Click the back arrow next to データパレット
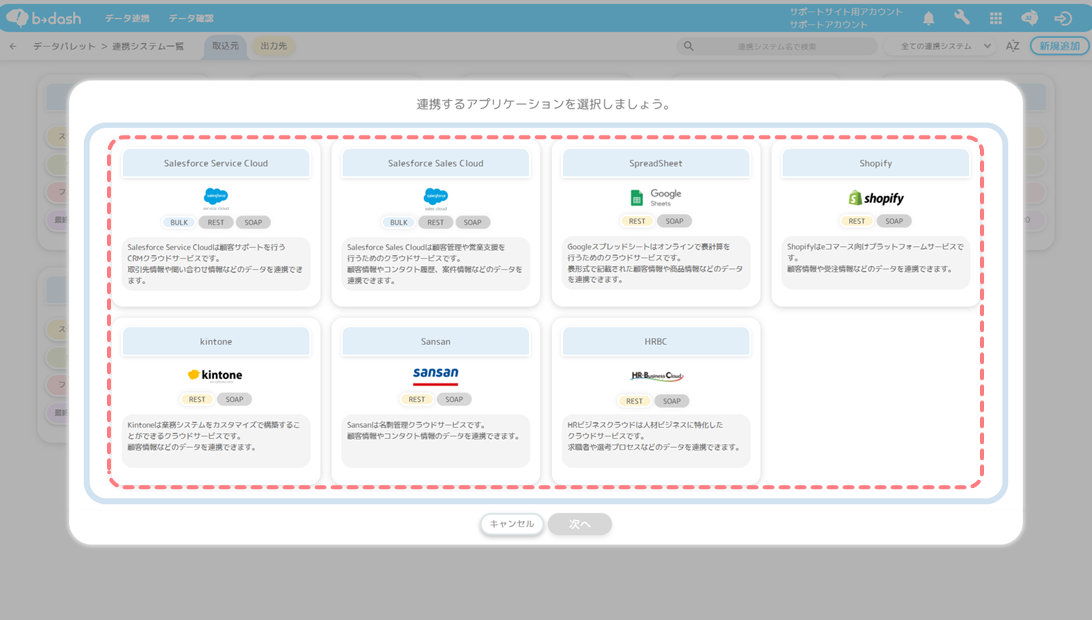Image resolution: width=1092 pixels, height=620 pixels. pyautogui.click(x=13, y=46)
